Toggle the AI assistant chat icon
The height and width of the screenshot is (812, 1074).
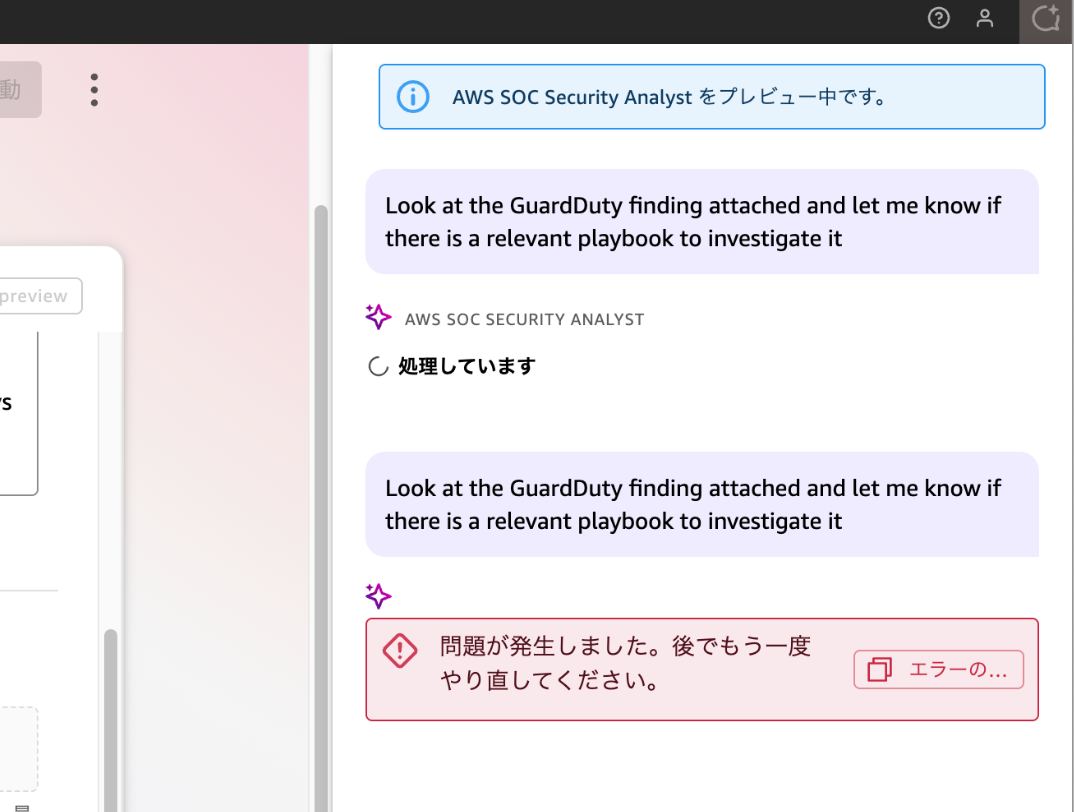tap(1046, 19)
